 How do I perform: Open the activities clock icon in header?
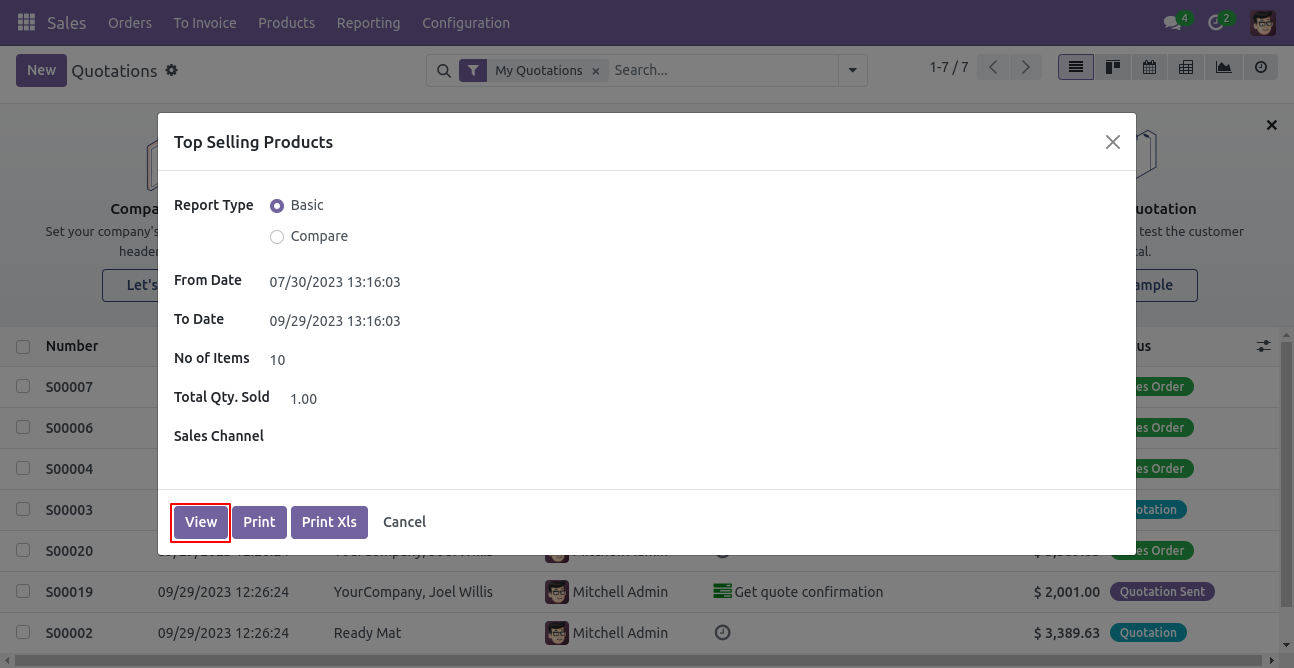1216,22
